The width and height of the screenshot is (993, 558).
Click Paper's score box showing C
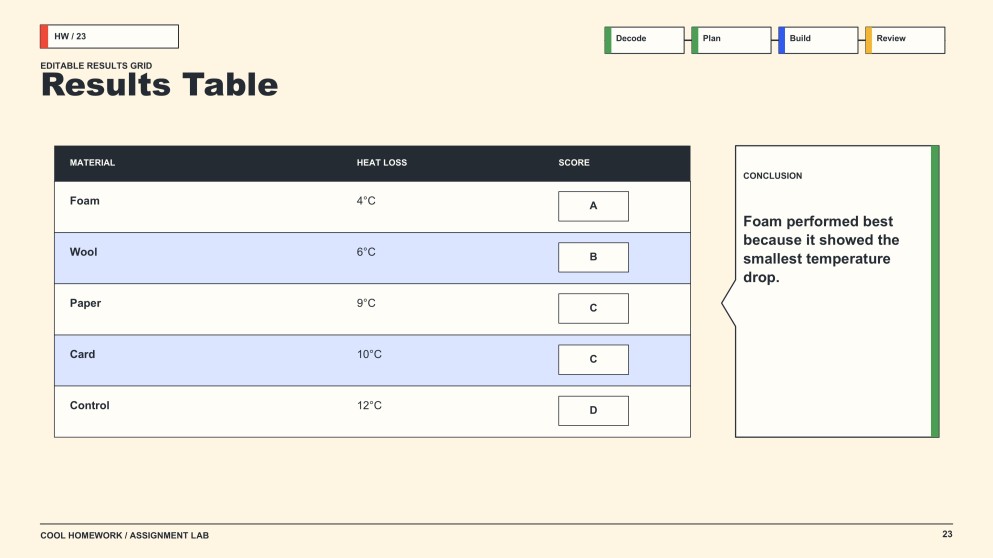coord(593,308)
